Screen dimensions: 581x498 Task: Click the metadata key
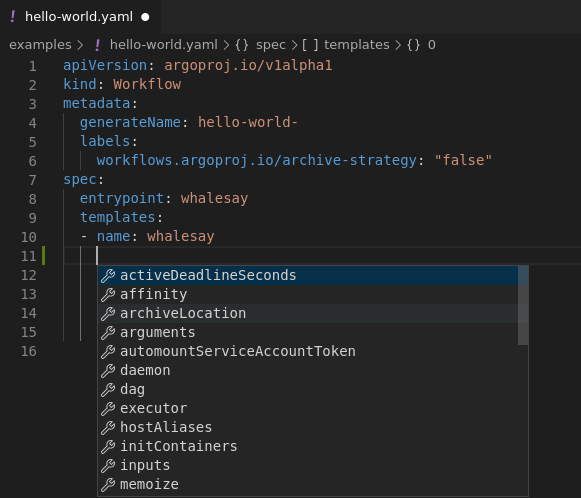(97, 103)
